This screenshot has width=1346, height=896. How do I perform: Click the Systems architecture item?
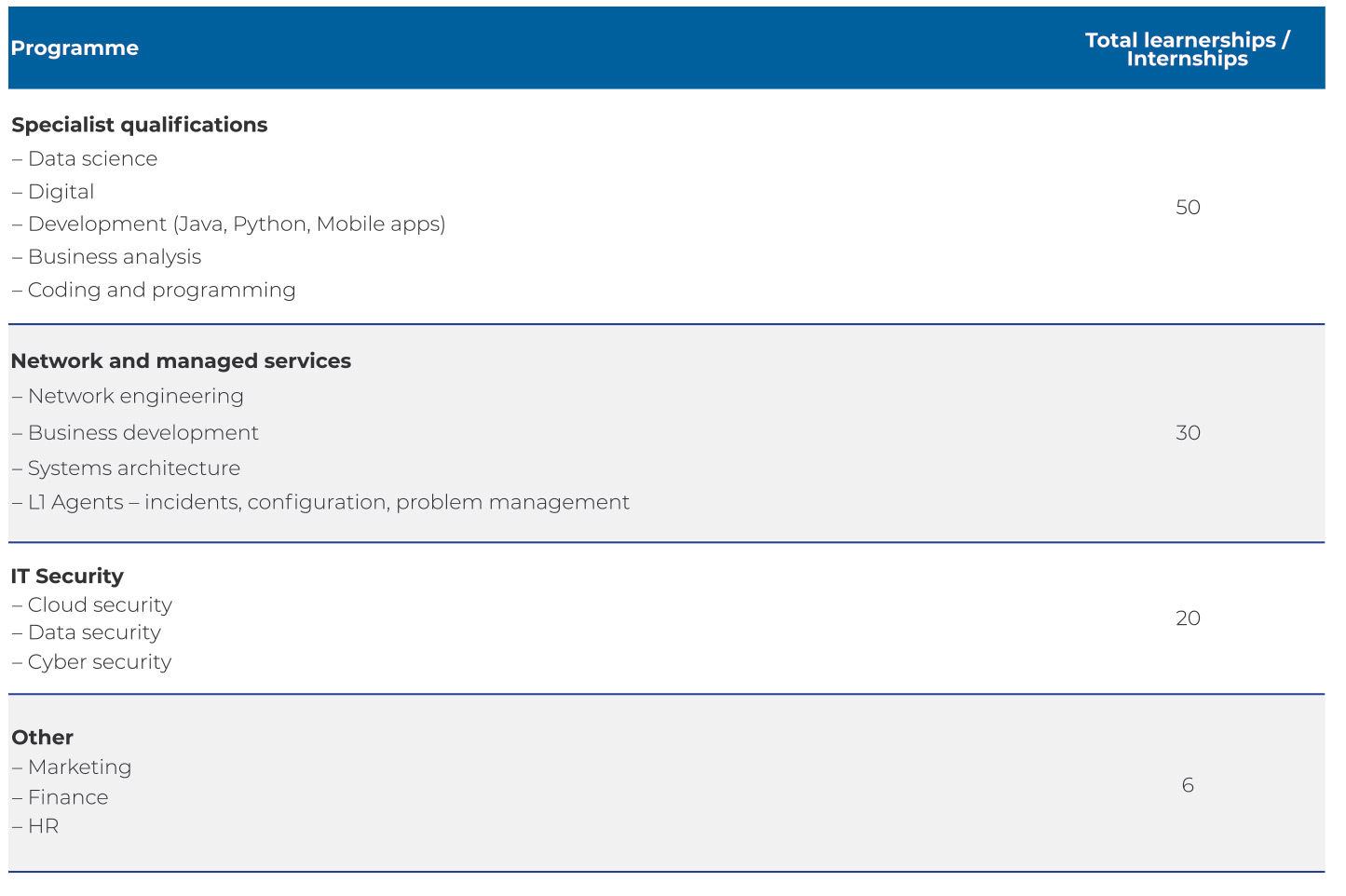133,468
